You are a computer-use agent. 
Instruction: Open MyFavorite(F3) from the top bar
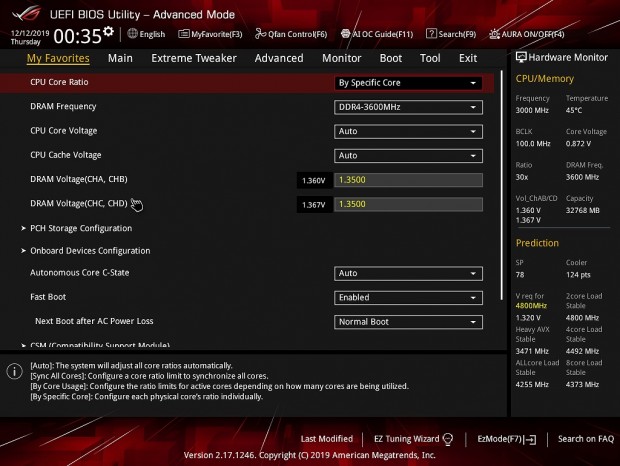tap(210, 34)
